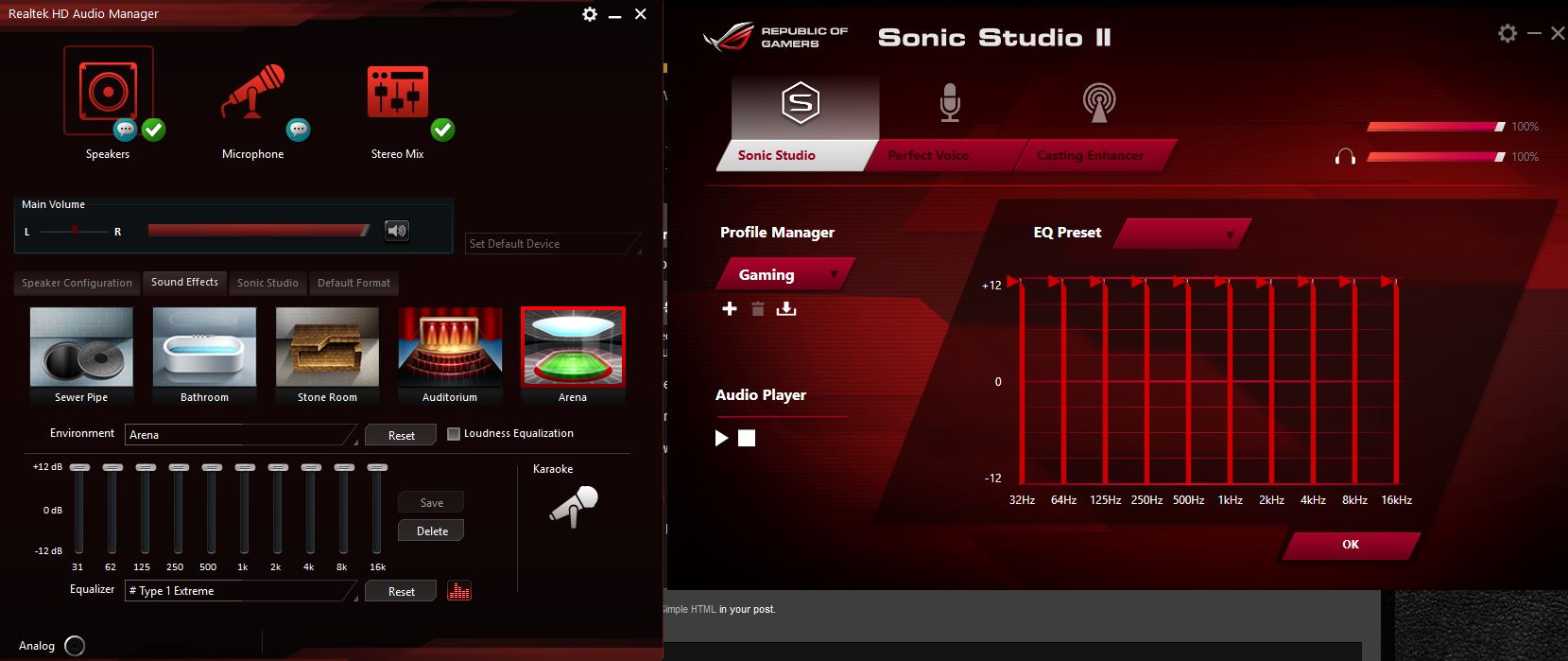Click the Analog jack indicator ring

click(75, 646)
